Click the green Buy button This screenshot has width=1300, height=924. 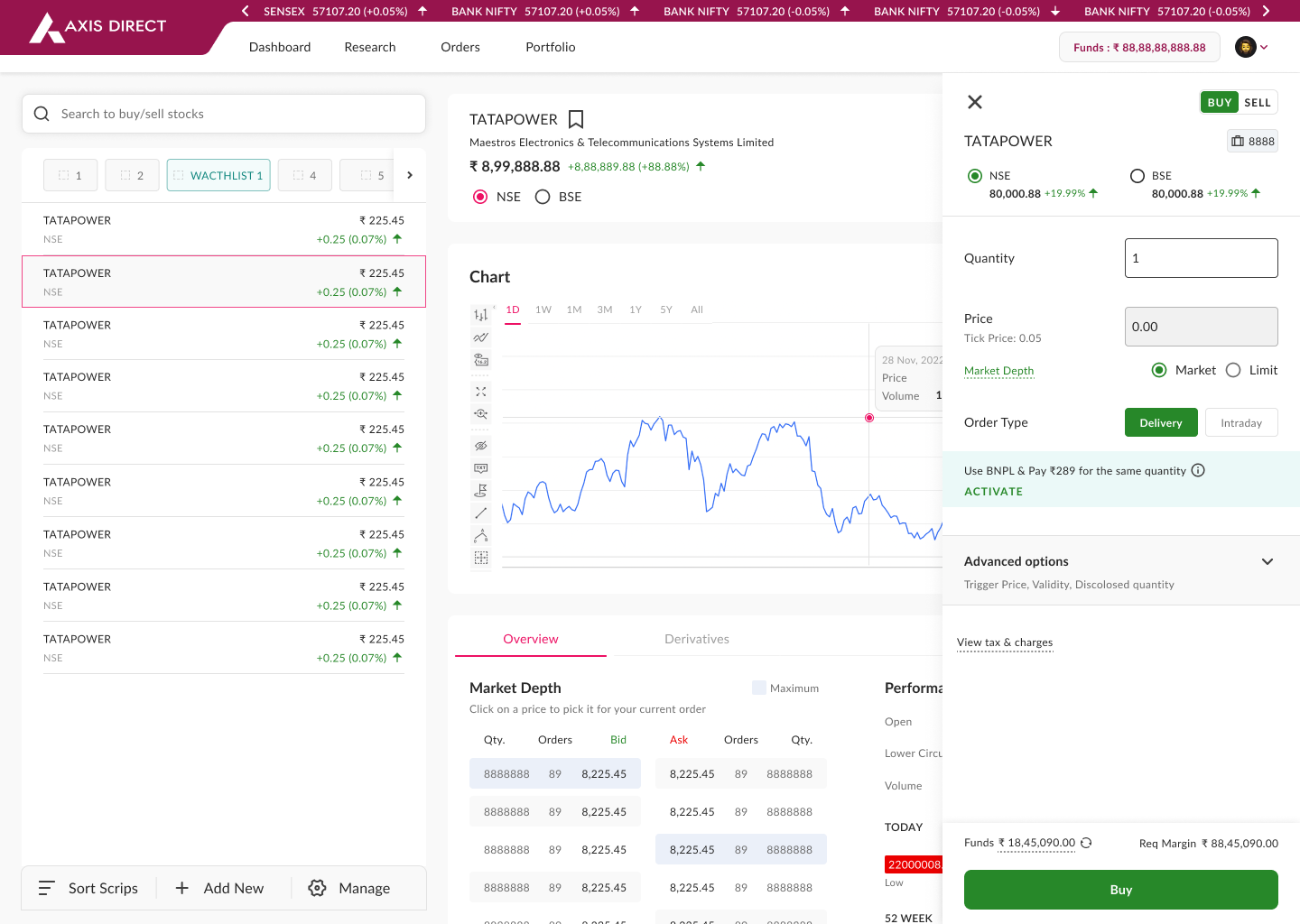pos(1121,890)
